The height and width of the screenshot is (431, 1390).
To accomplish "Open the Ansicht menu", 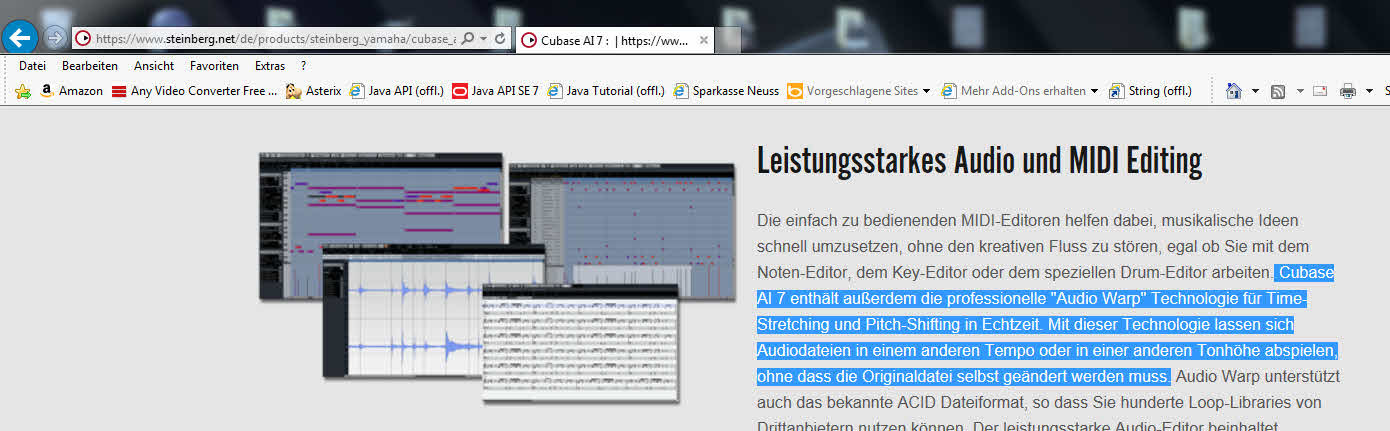I will [x=154, y=66].
